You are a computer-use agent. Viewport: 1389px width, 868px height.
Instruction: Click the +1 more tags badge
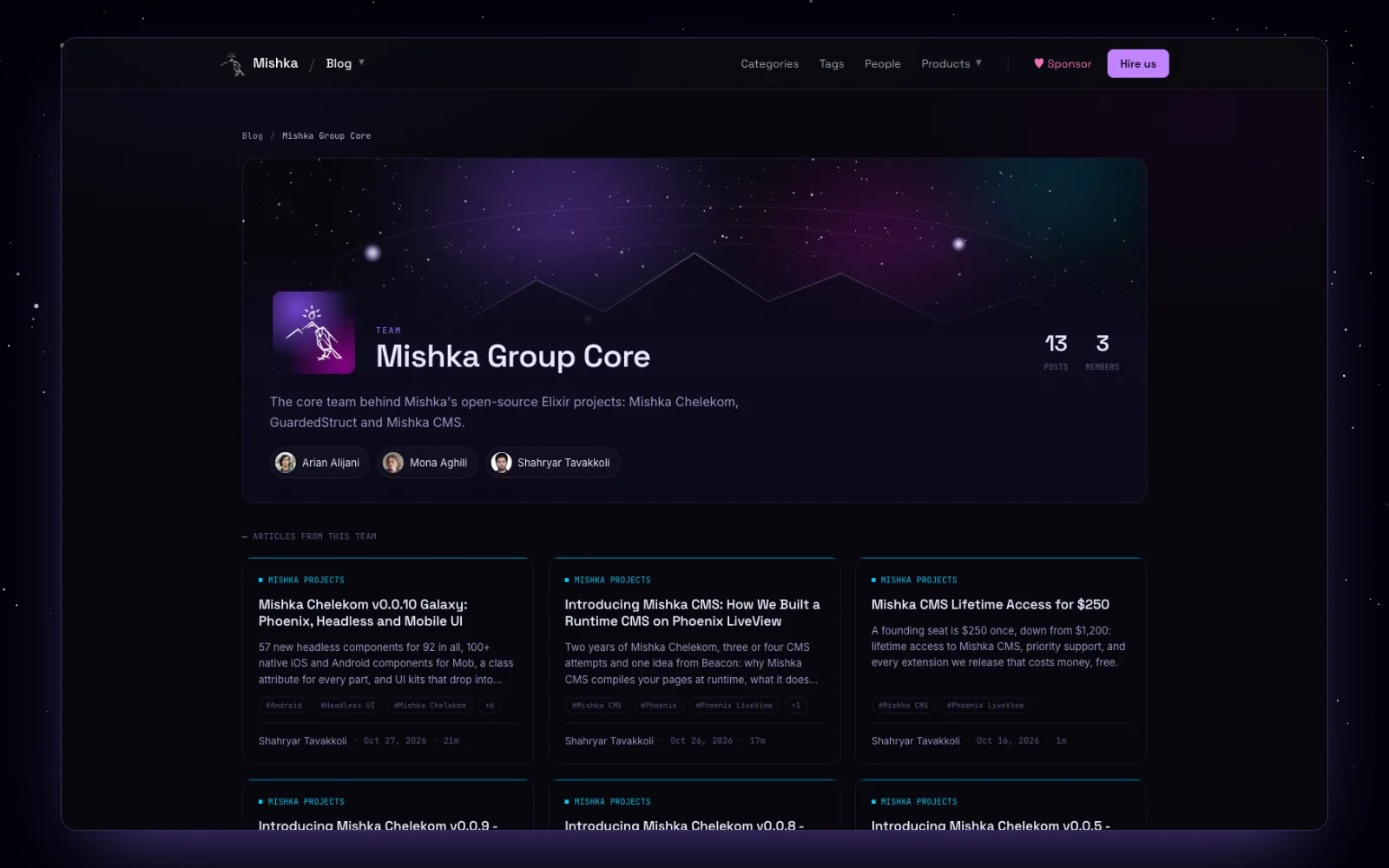796,706
